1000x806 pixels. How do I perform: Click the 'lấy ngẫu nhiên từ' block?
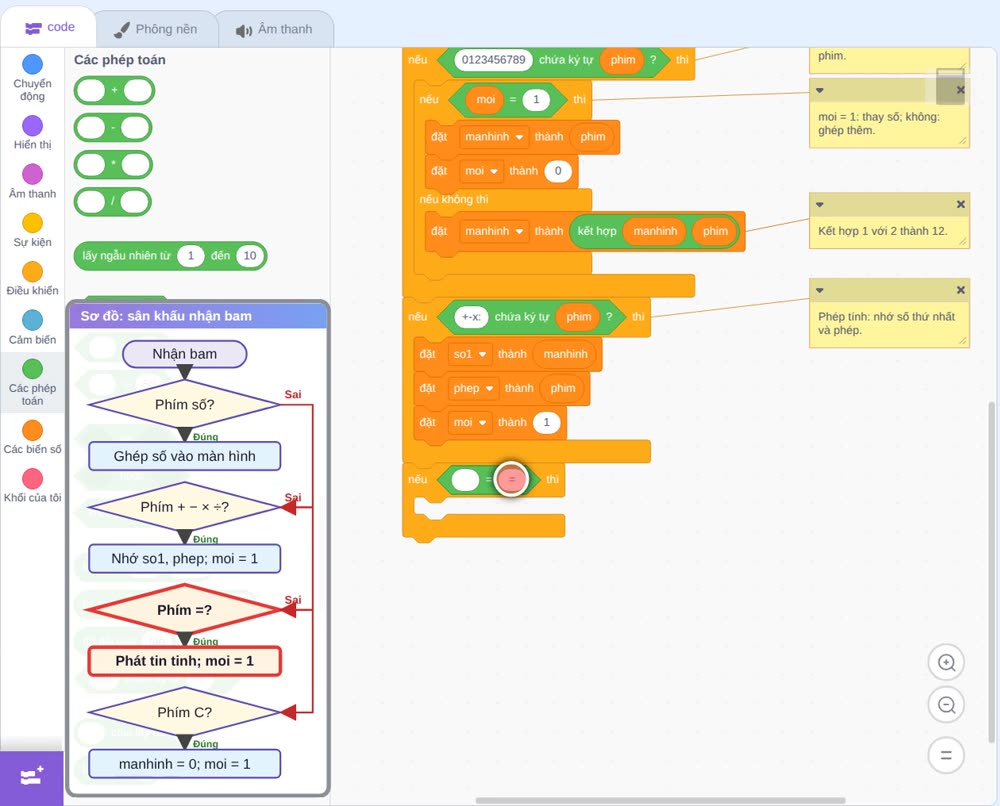tap(170, 256)
